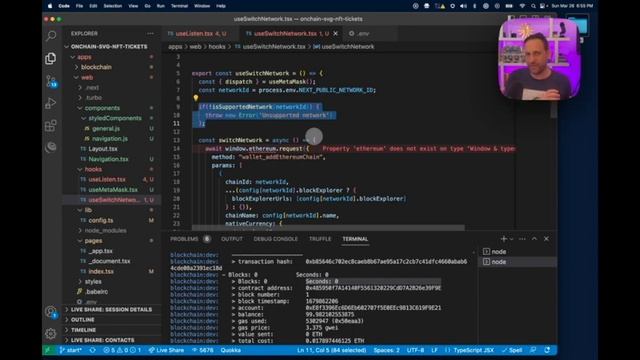Open the Extensions view icon
Screen dimensions: 640x360
51,125
